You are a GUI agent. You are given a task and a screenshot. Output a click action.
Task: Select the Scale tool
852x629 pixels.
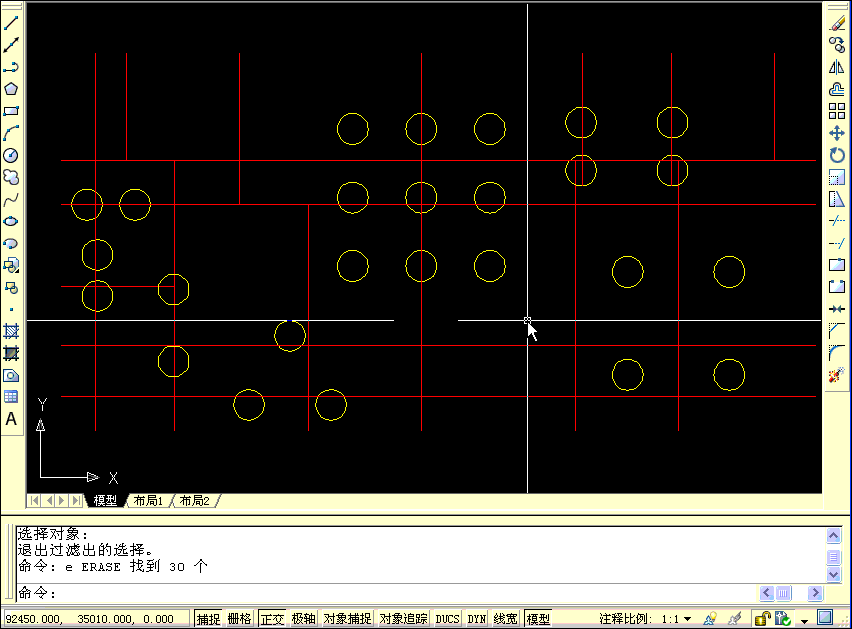(x=837, y=177)
